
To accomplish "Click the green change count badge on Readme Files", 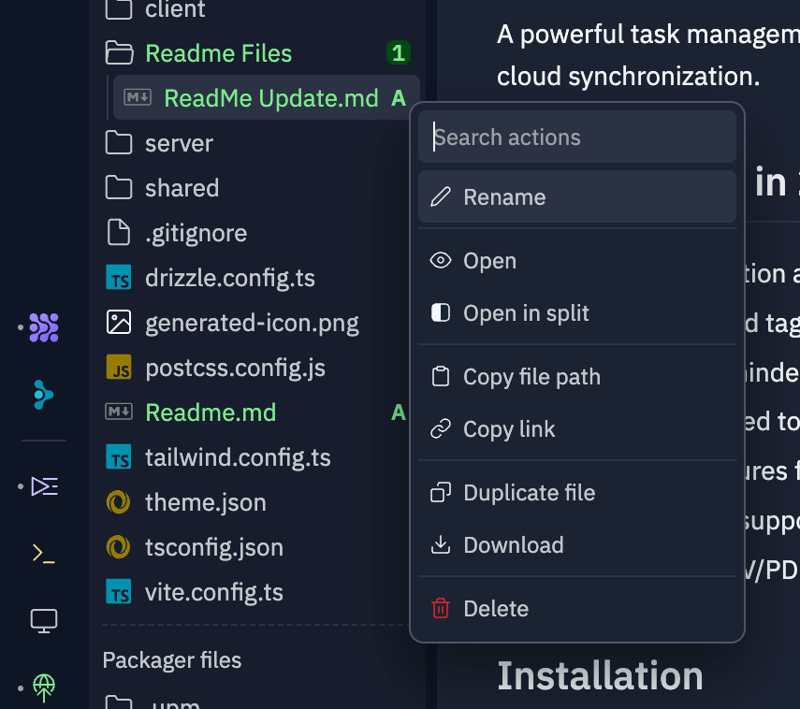I will (398, 53).
